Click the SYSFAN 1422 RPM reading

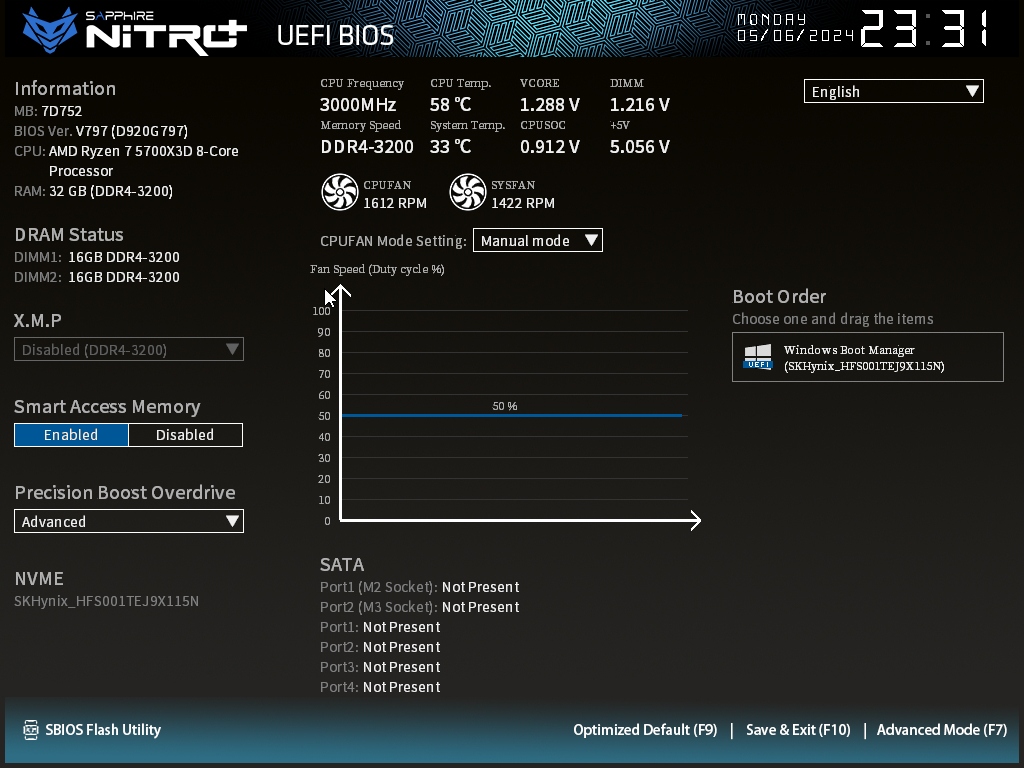[523, 203]
